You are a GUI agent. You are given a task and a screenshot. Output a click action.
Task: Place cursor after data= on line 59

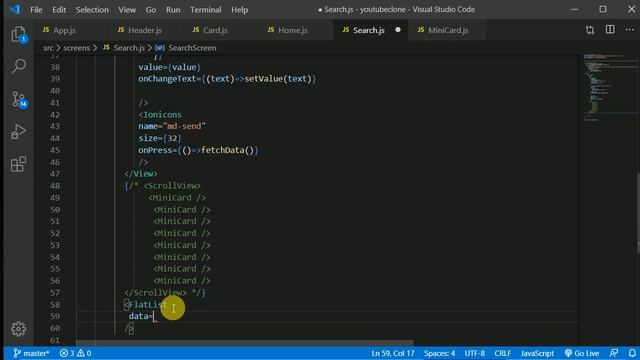pos(154,316)
